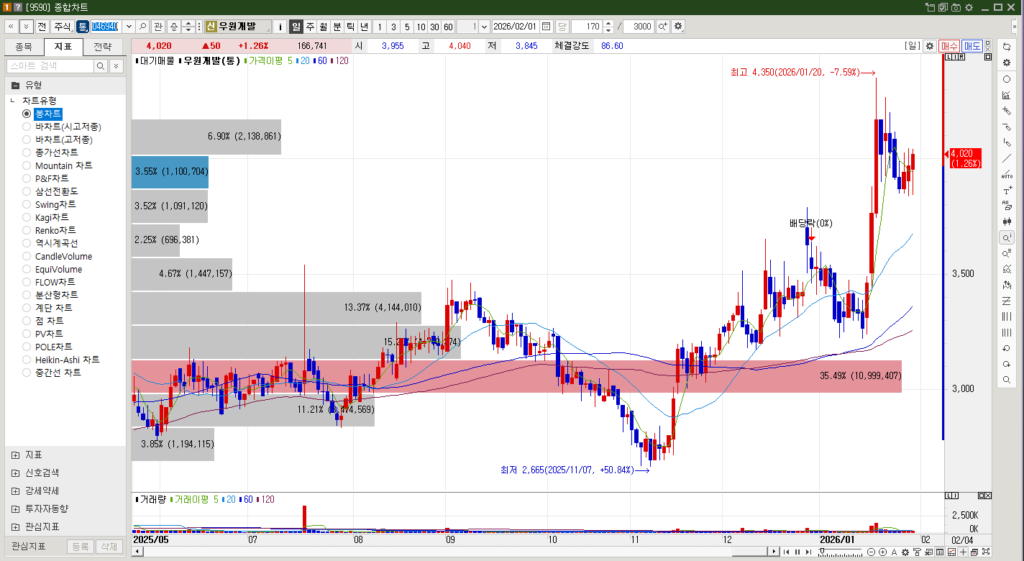The width and height of the screenshot is (1024, 561).
Task: Click the stock search magnifier icon
Action: [143, 26]
